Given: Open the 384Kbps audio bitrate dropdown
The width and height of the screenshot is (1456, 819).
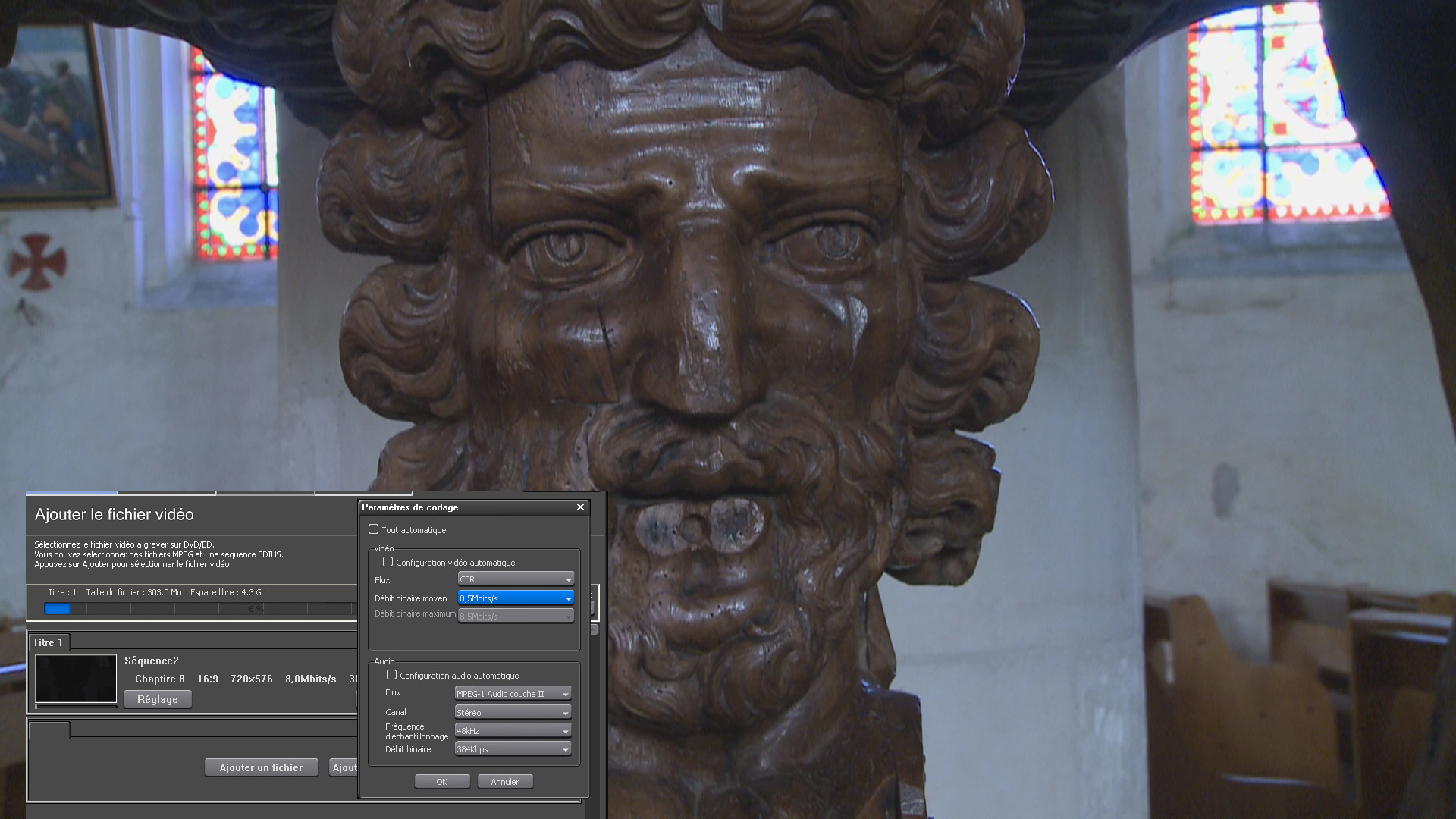Looking at the screenshot, I should point(513,749).
